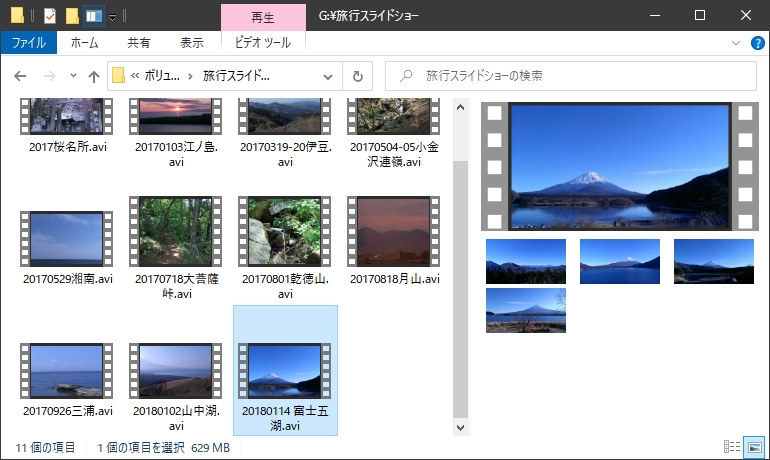
Task: Click the address bar overflow chevron «
Action: 135,76
